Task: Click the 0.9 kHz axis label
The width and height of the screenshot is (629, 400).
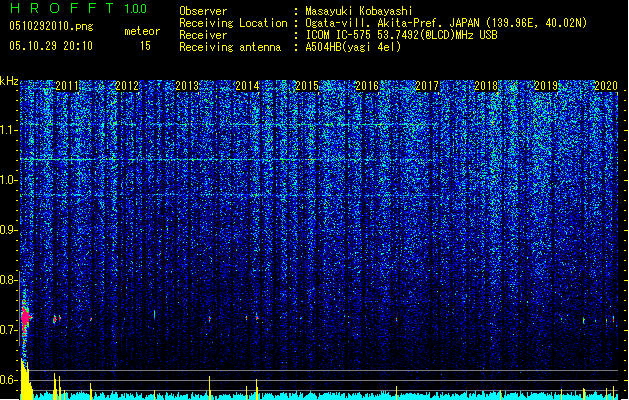Action: [9, 230]
